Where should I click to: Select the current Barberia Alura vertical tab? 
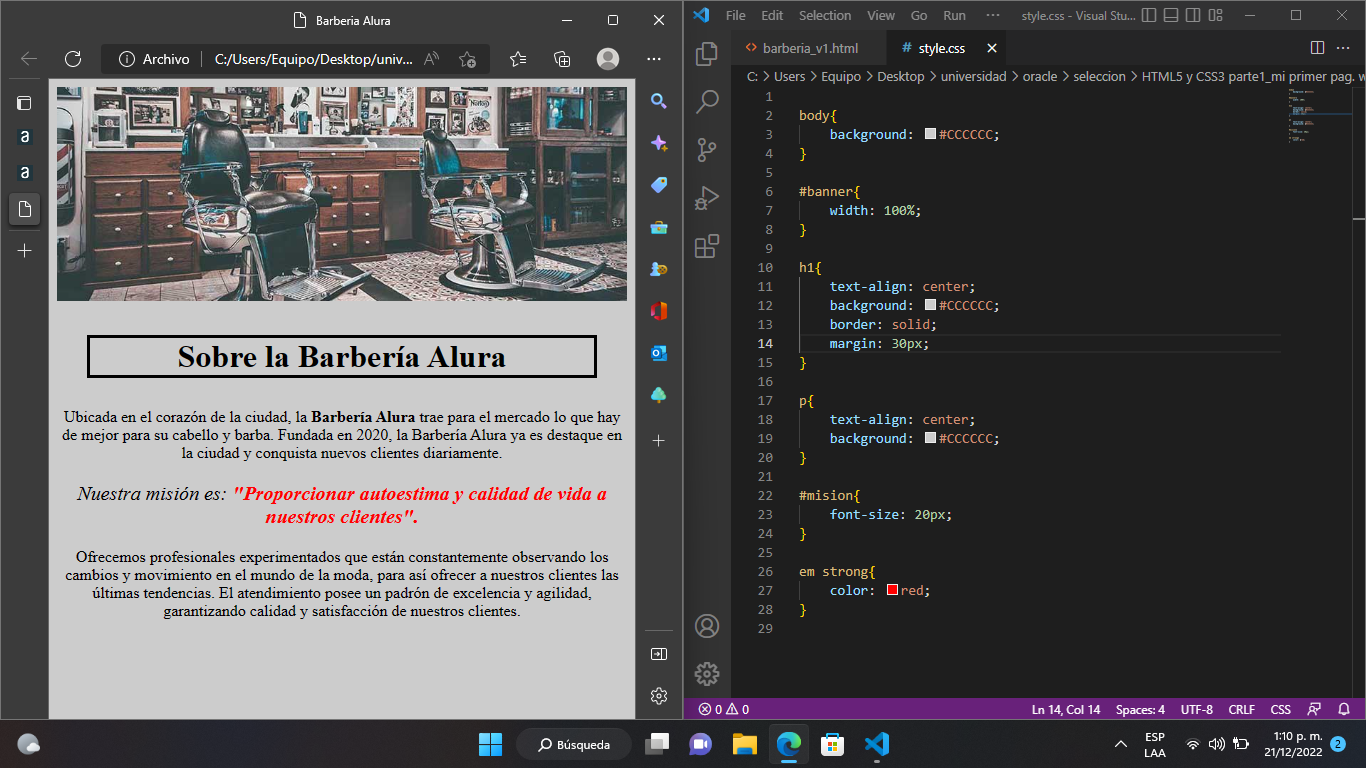[24, 210]
